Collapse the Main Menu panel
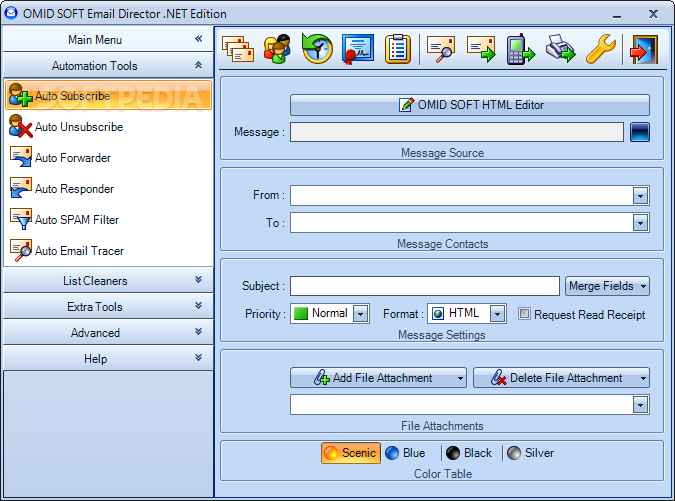This screenshot has height=501, width=675. (198, 39)
